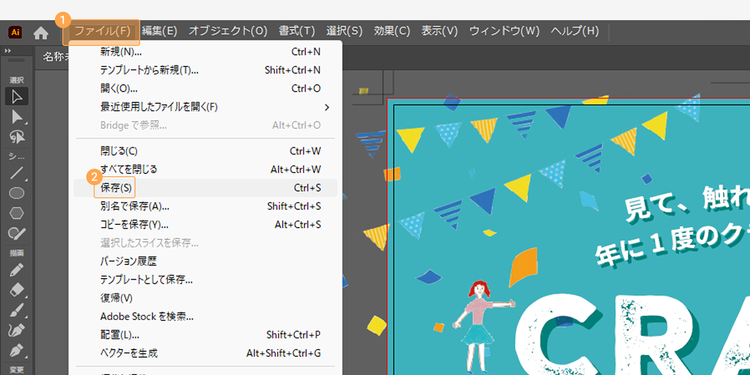Select the Shaper tool
This screenshot has width=750, height=375.
(17, 233)
